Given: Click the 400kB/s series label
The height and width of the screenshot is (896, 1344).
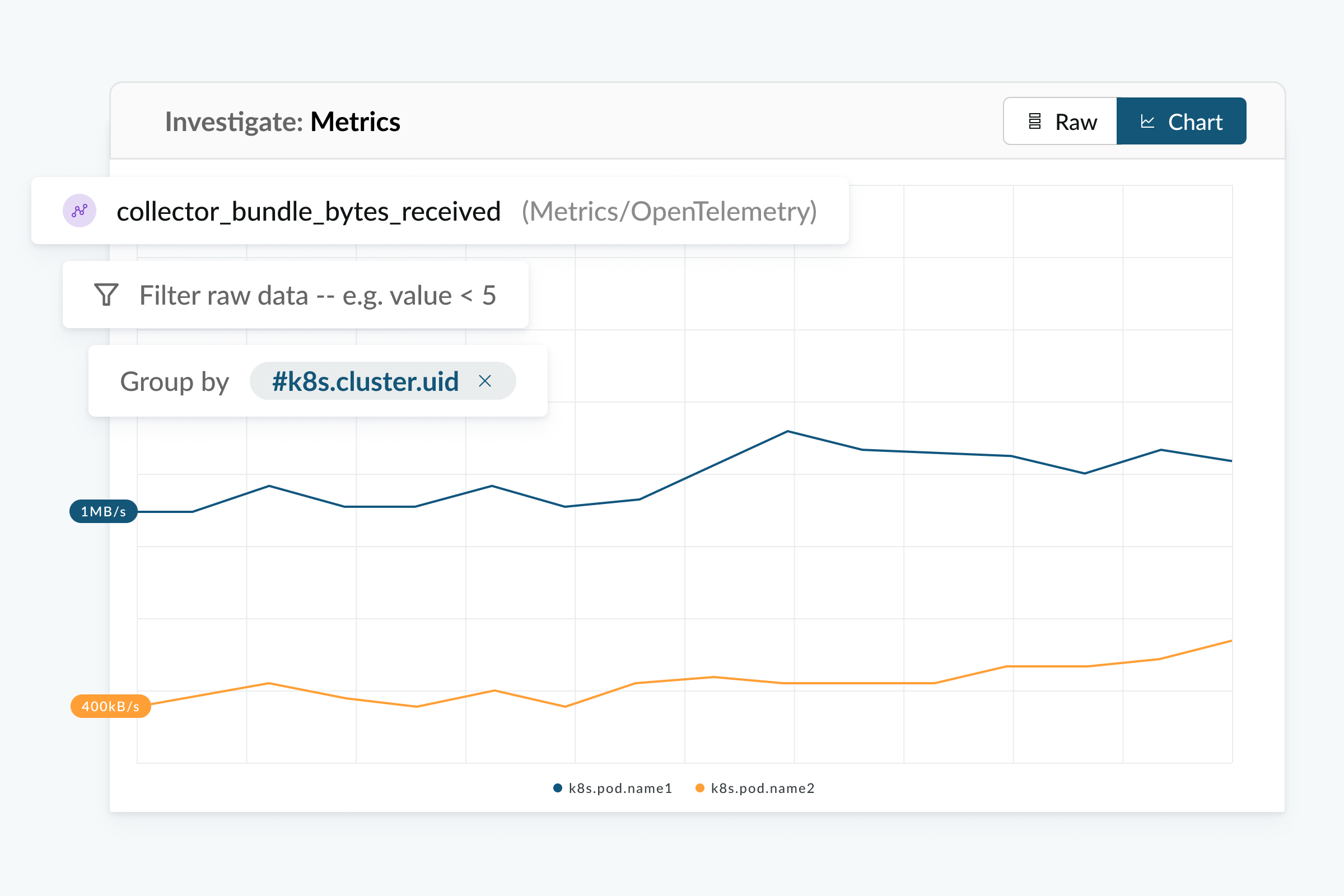Looking at the screenshot, I should pyautogui.click(x=110, y=706).
